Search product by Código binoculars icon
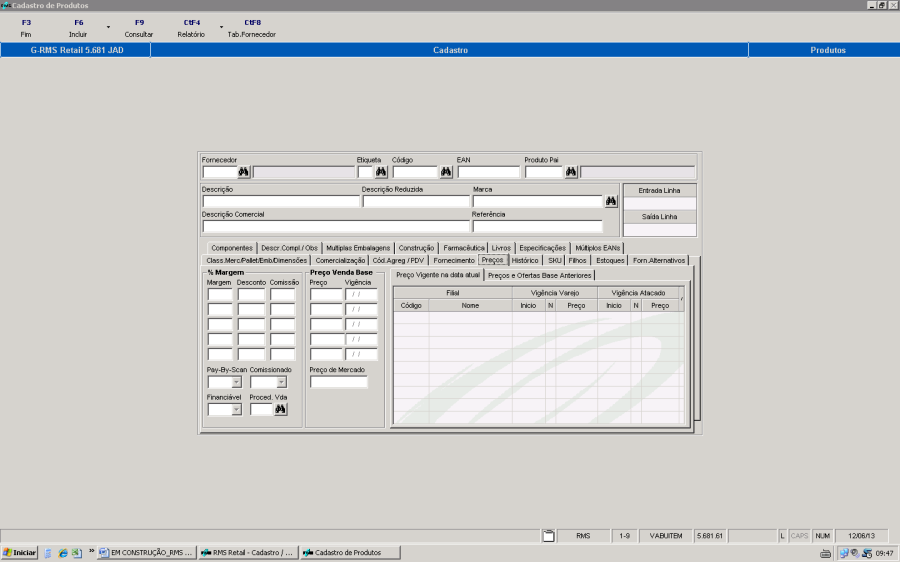The image size is (900, 562). click(x=445, y=172)
